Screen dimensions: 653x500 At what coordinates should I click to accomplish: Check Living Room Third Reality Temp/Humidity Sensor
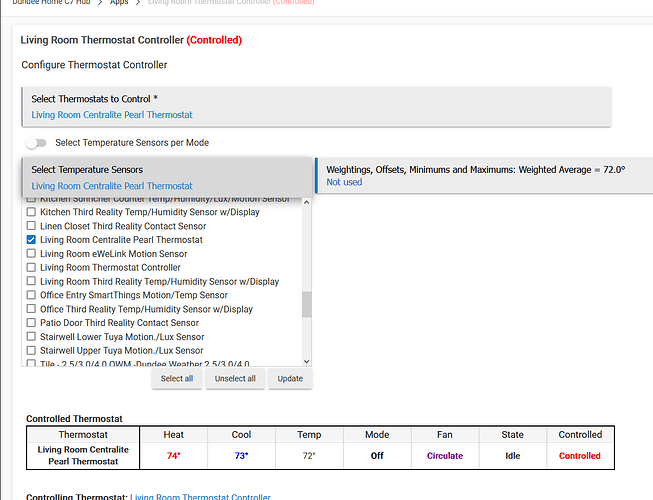[x=31, y=281]
